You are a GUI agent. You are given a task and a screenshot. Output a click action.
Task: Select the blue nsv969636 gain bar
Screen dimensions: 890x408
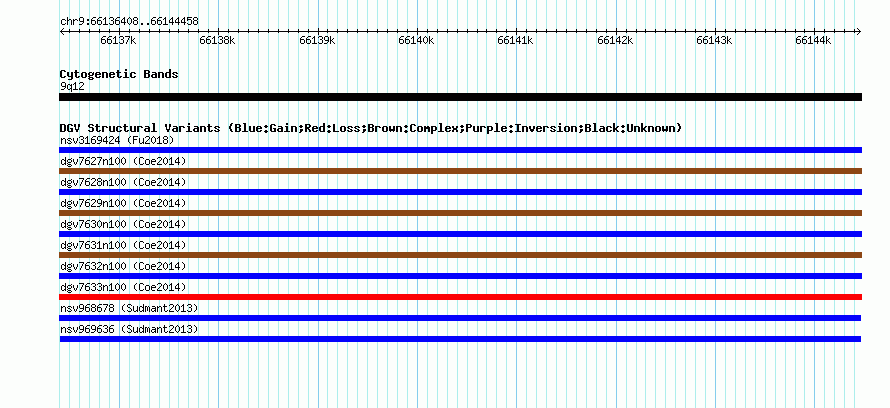pyautogui.click(x=460, y=339)
